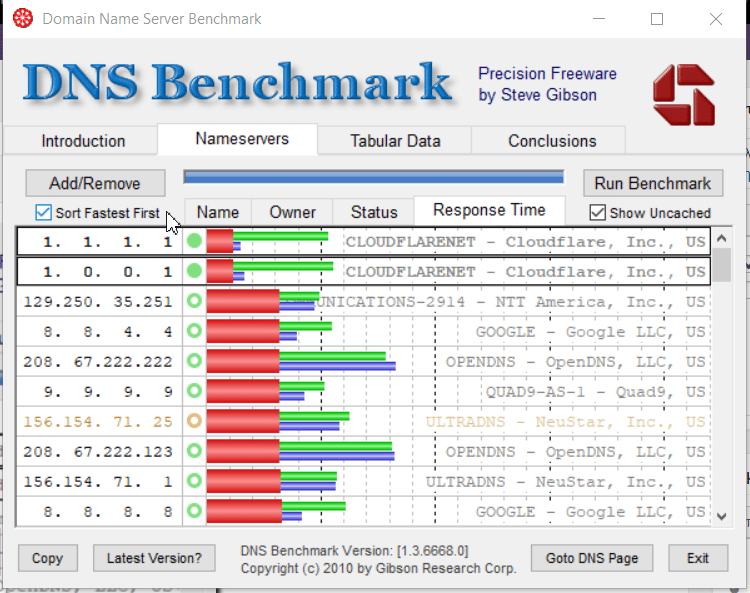Image resolution: width=750 pixels, height=593 pixels.
Task: Click the Add/Remove button
Action: (x=95, y=183)
